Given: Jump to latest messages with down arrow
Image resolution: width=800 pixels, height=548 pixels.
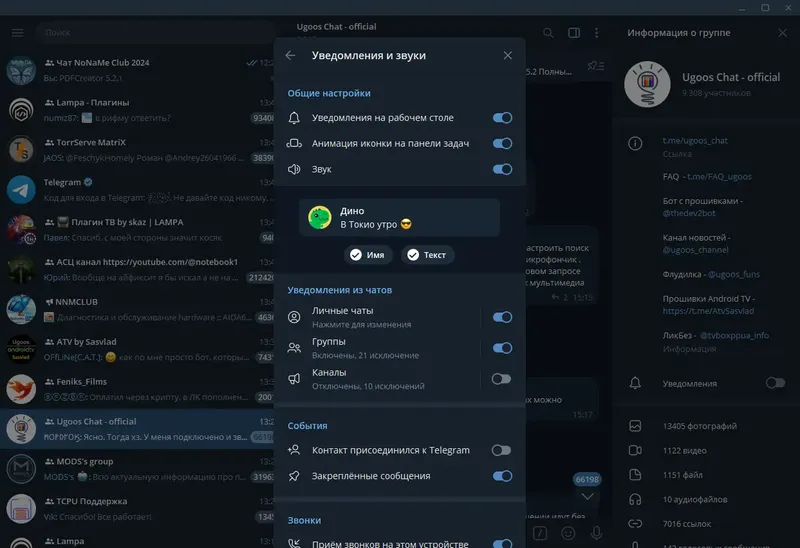Looking at the screenshot, I should click(587, 496).
